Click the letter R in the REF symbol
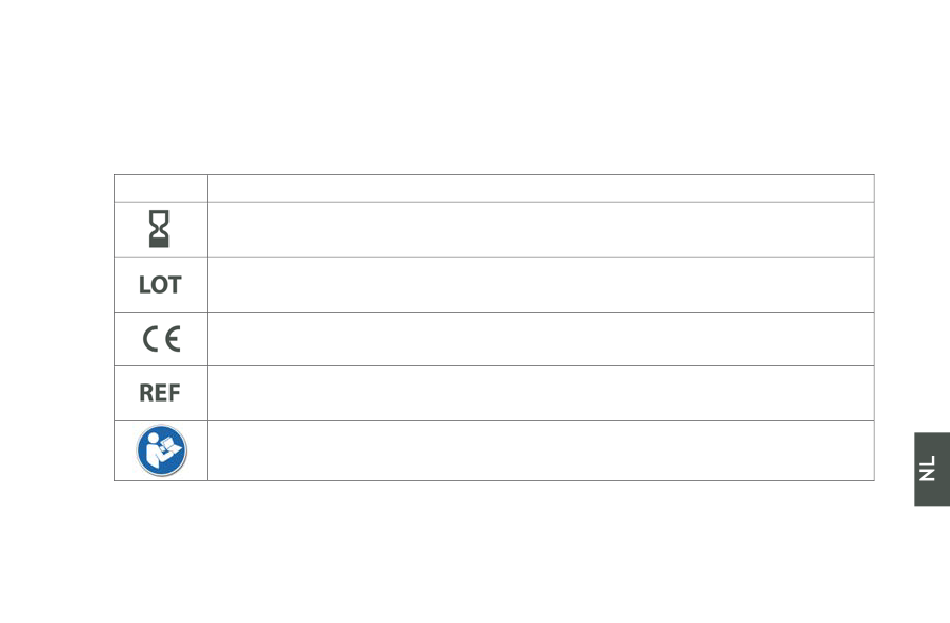The height and width of the screenshot is (623, 950). point(146,393)
